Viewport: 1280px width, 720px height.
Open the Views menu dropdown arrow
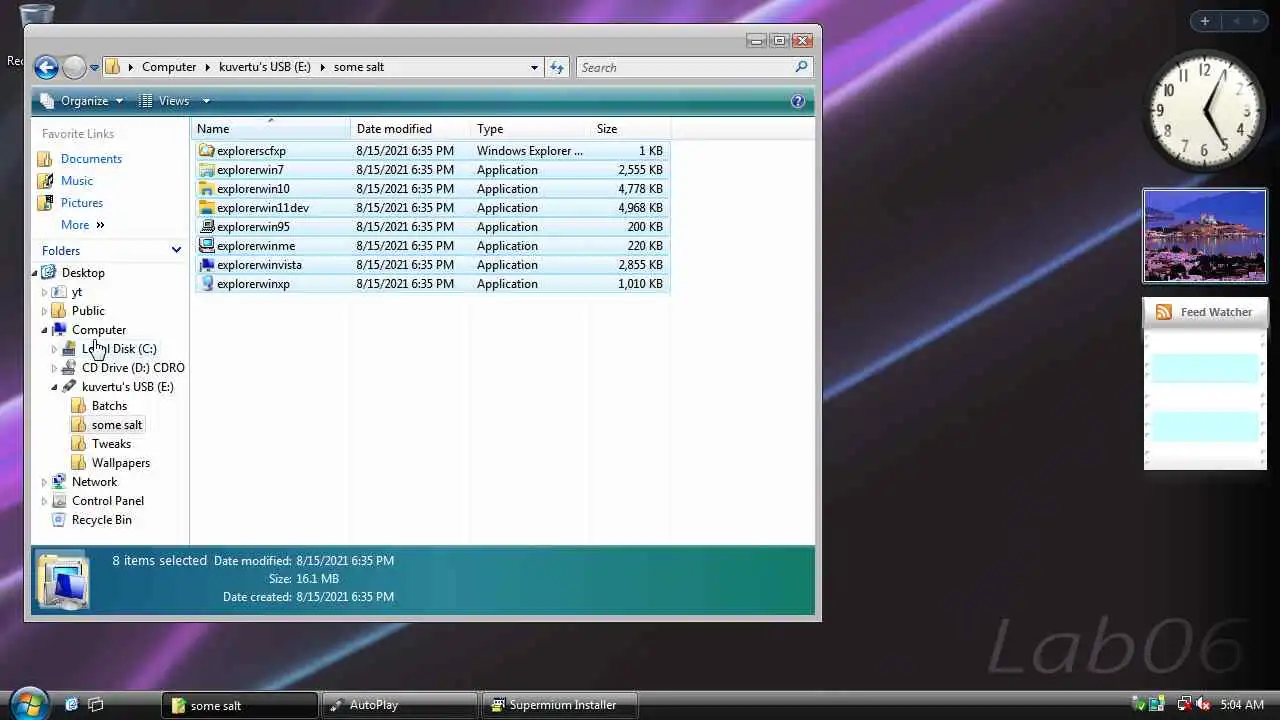tap(206, 101)
